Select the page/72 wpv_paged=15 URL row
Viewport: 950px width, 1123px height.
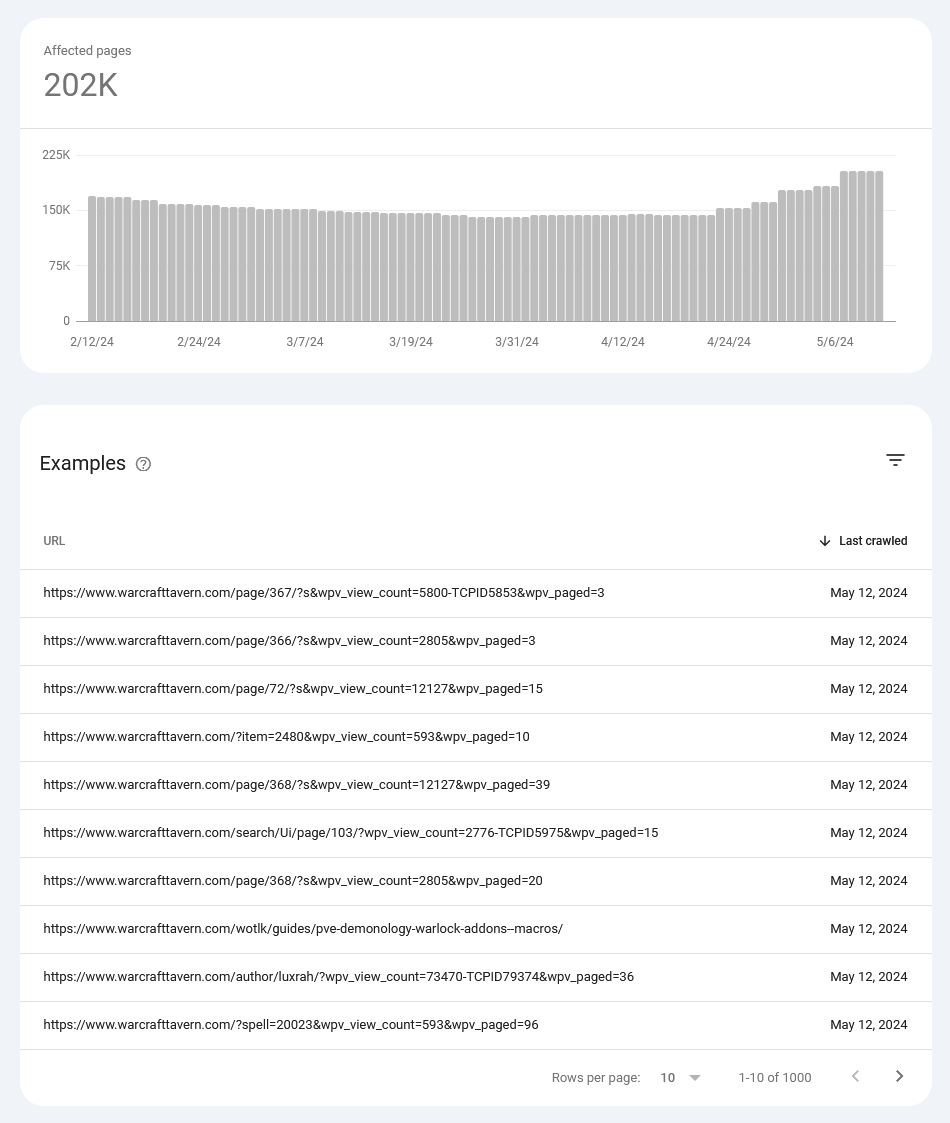pyautogui.click(x=476, y=689)
